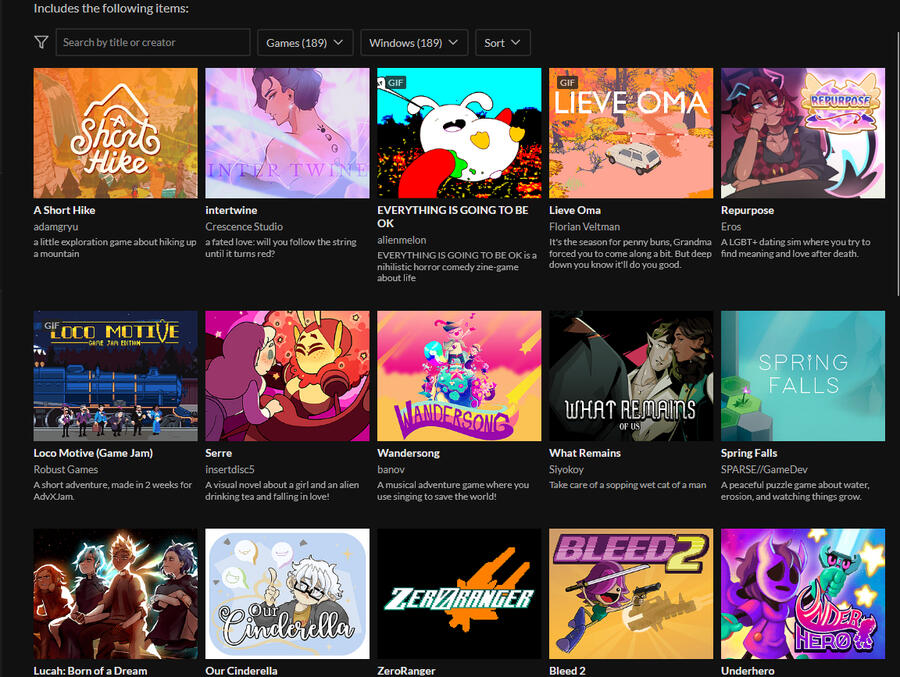The image size is (900, 677).
Task: Click the Spring Falls cover thumbnail
Action: 803,376
